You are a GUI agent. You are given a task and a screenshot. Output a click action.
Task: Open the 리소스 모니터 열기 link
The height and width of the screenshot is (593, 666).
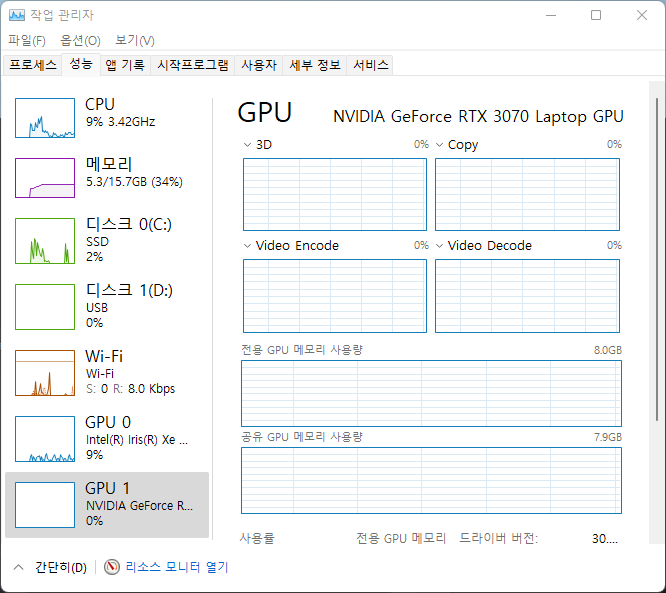[177, 567]
